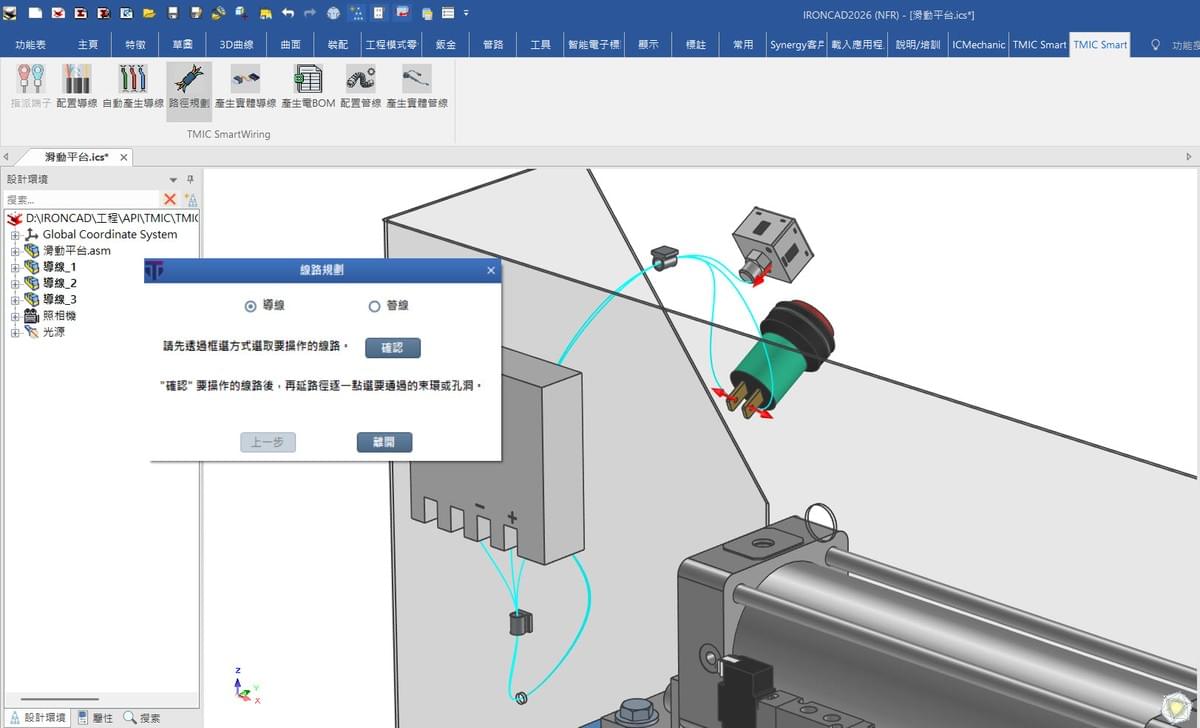The height and width of the screenshot is (728, 1200).
Task: Select the 導線 radio button
Action: 251,306
